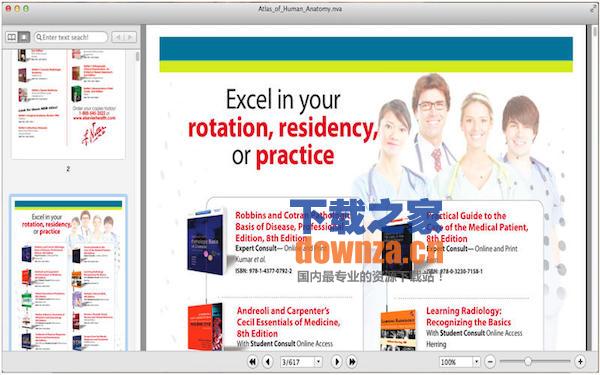Jump to the last page button
This screenshot has height=375, width=600.
click(x=352, y=362)
